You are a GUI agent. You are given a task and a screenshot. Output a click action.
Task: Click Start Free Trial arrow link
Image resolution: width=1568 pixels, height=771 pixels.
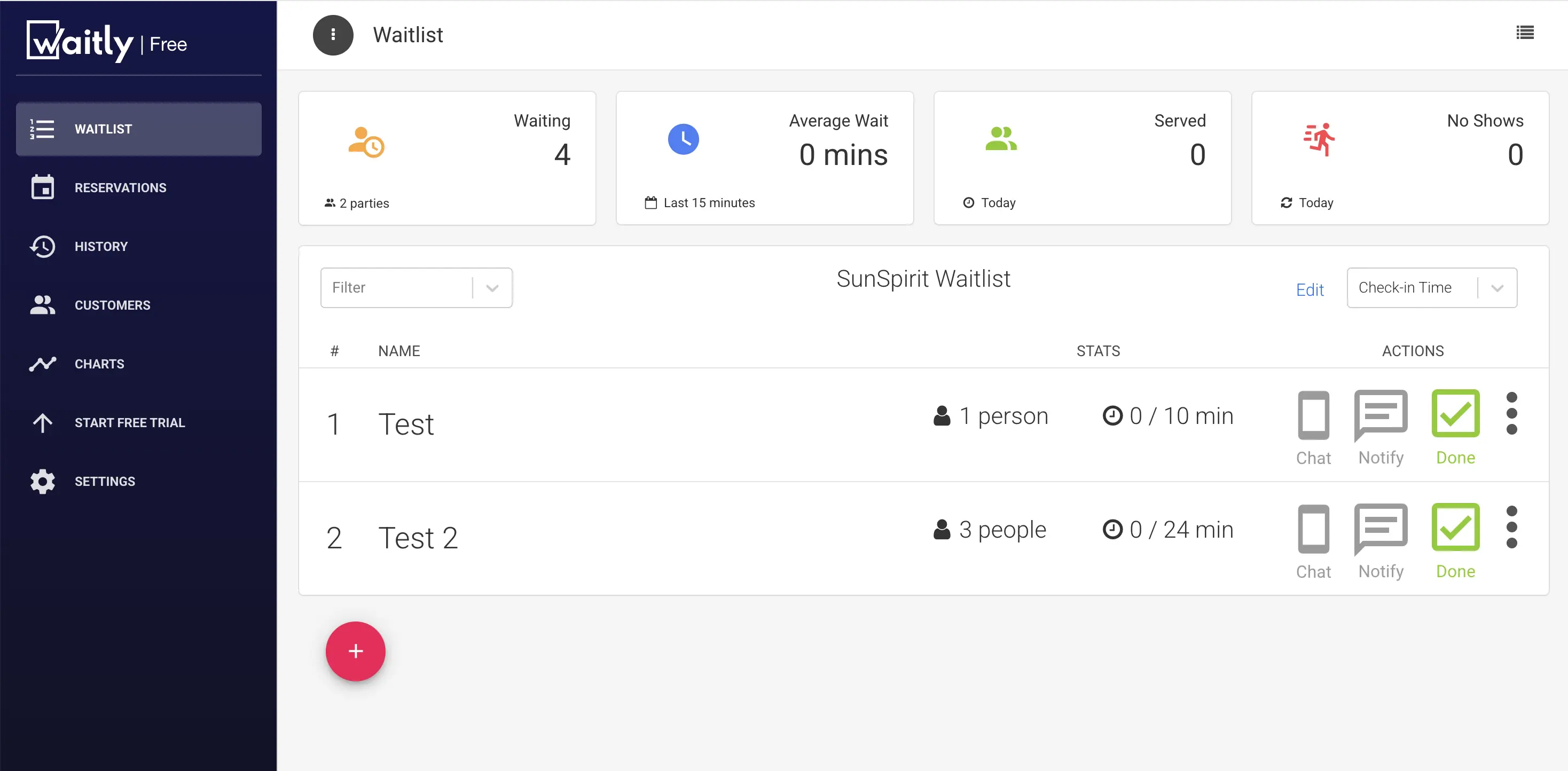tap(139, 422)
